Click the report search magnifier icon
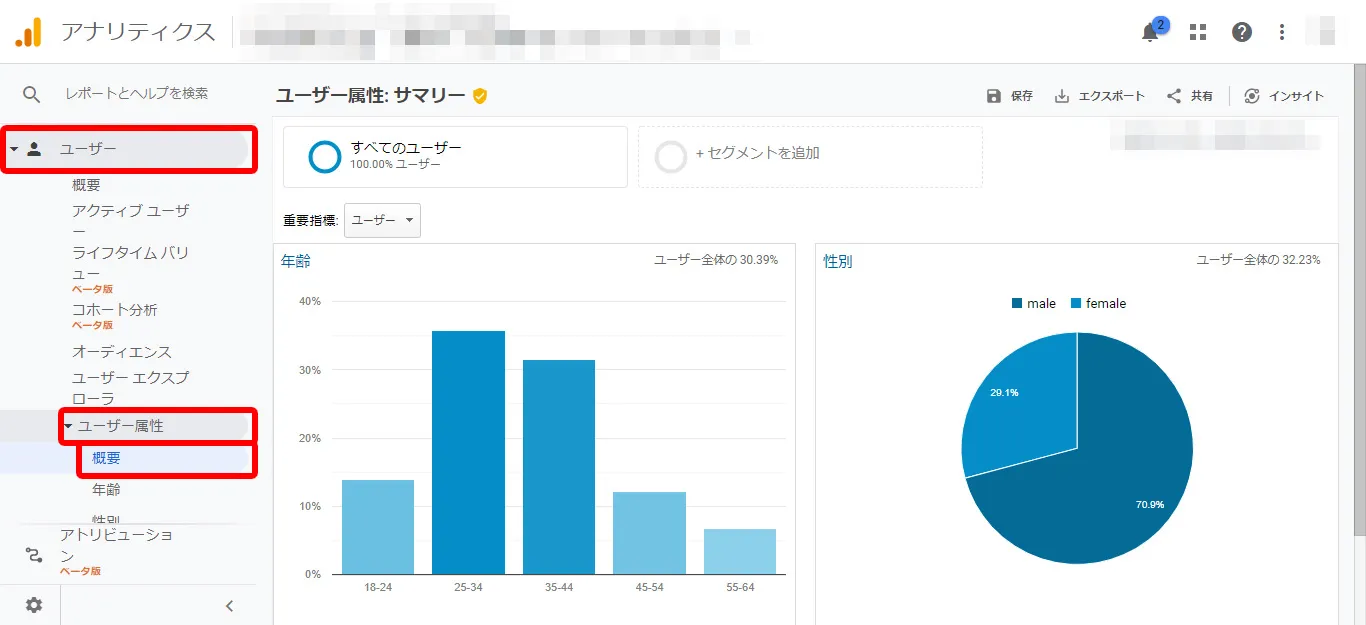This screenshot has width=1366, height=625. [30, 93]
